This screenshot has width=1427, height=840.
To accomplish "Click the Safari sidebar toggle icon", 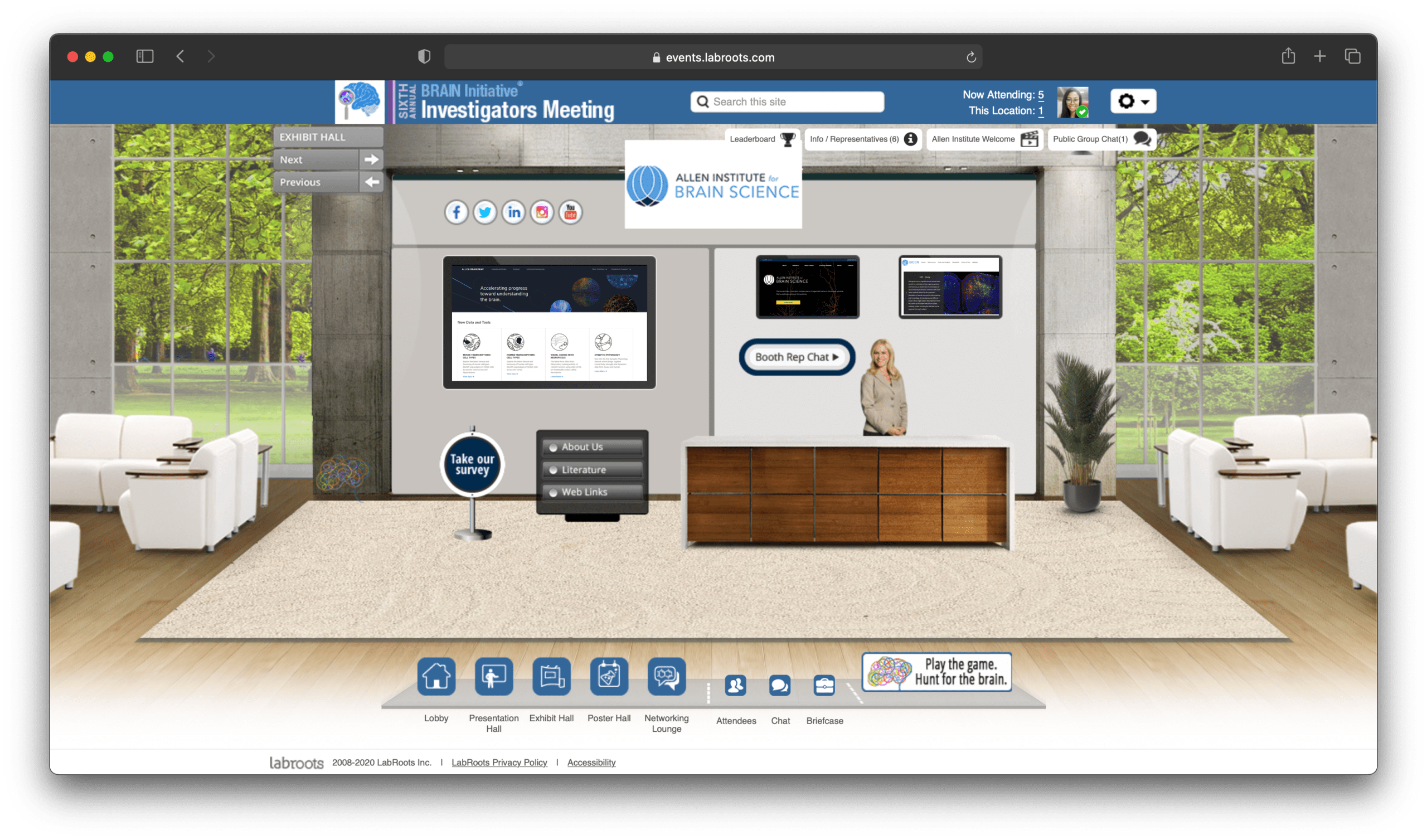I will (145, 57).
